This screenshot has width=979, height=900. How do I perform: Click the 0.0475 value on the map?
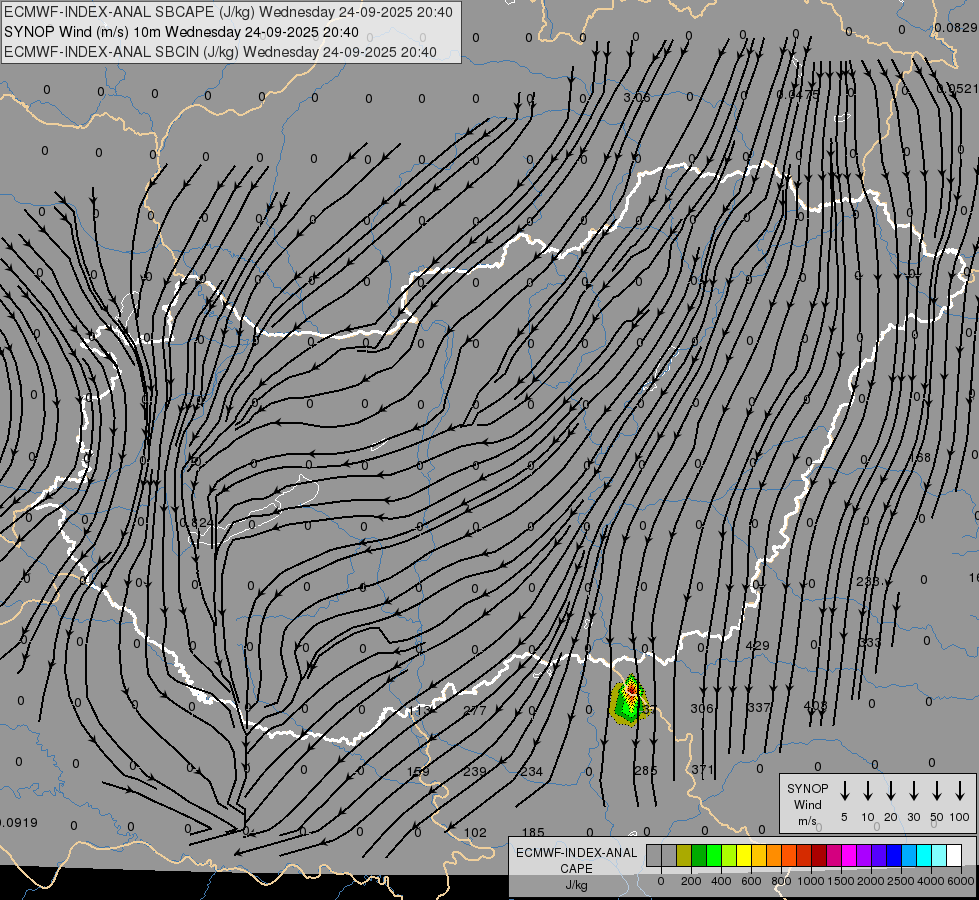pyautogui.click(x=798, y=94)
